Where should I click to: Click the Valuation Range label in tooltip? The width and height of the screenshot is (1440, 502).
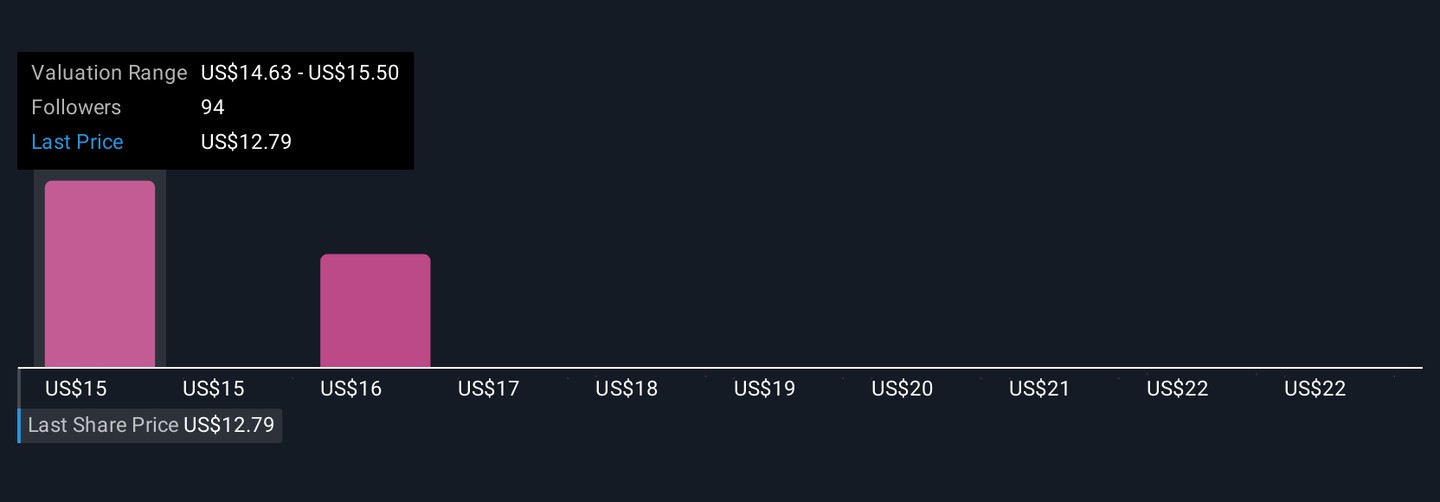click(109, 73)
